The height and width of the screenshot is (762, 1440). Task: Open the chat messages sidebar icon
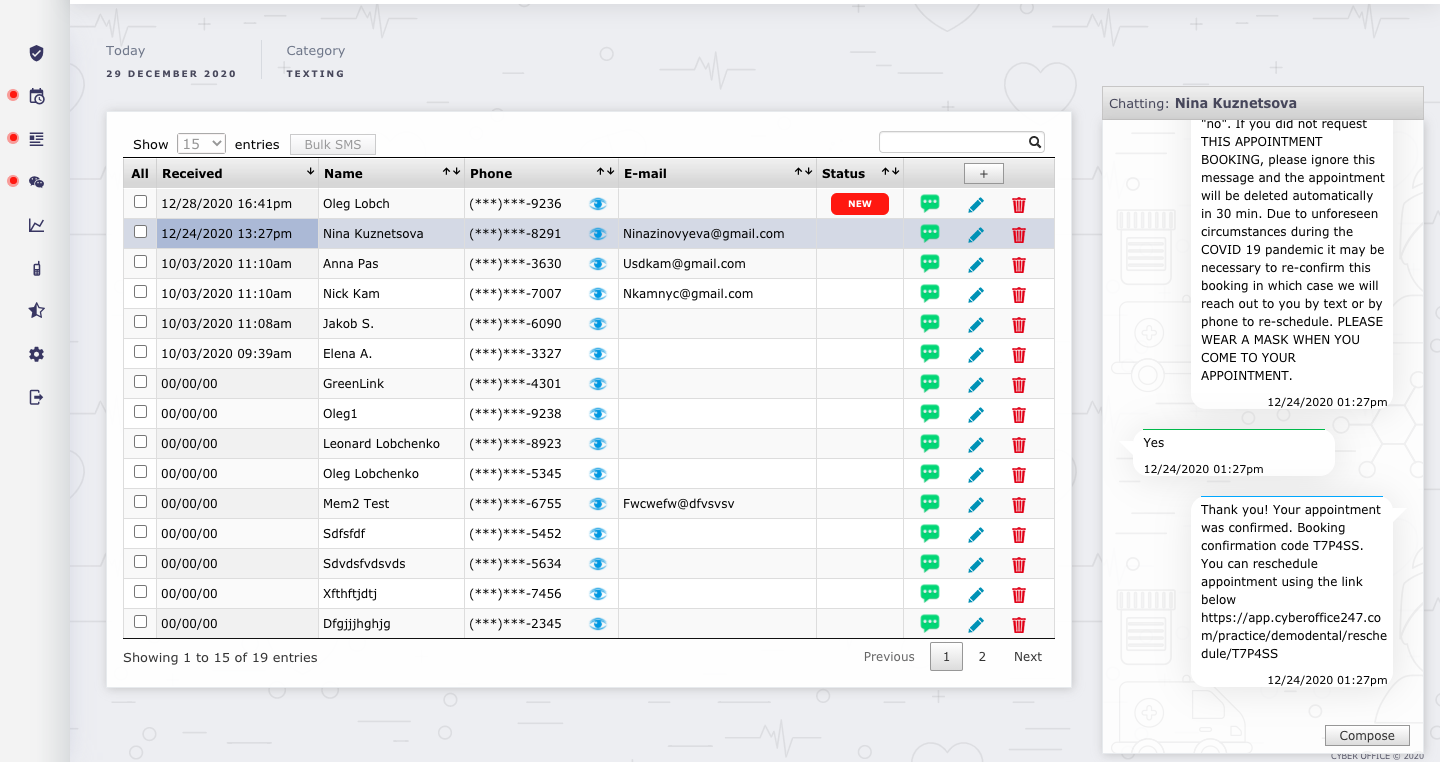point(36,182)
